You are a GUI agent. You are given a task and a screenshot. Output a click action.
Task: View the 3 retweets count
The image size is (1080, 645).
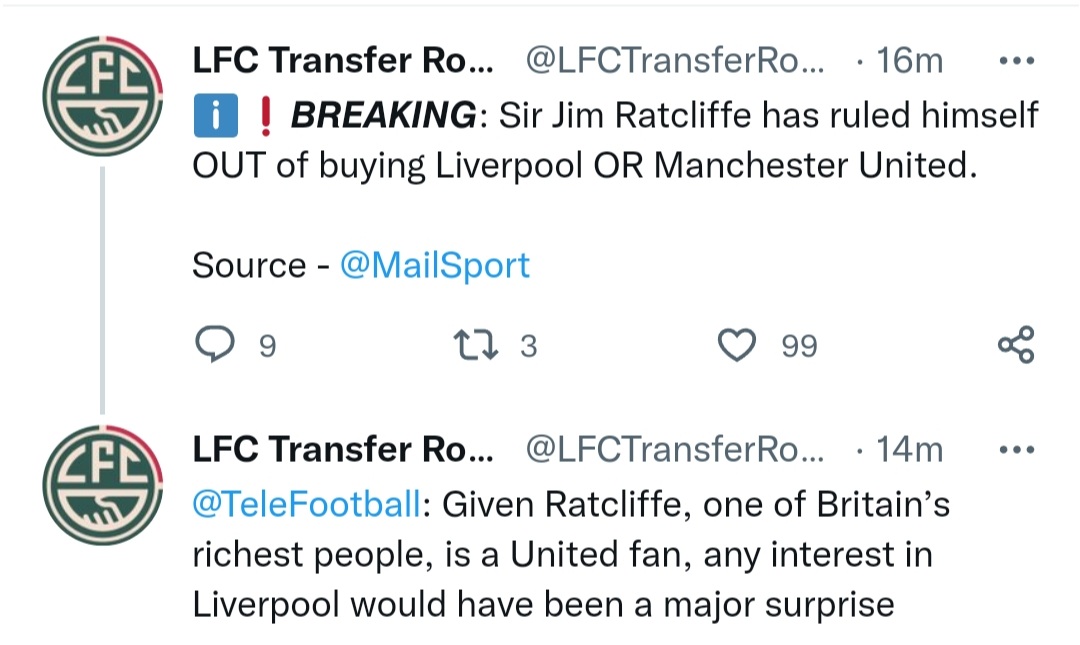(x=528, y=346)
